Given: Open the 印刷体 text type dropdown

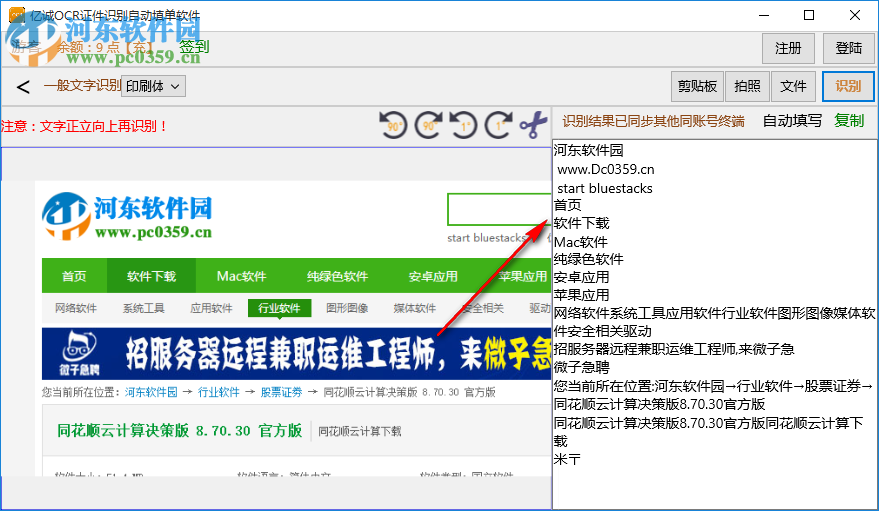Looking at the screenshot, I should [153, 86].
